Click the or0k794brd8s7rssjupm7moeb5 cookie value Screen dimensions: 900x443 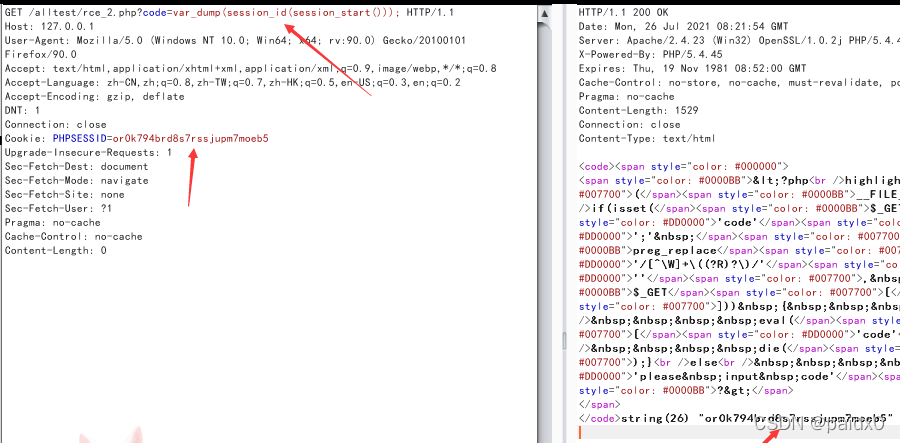point(191,138)
